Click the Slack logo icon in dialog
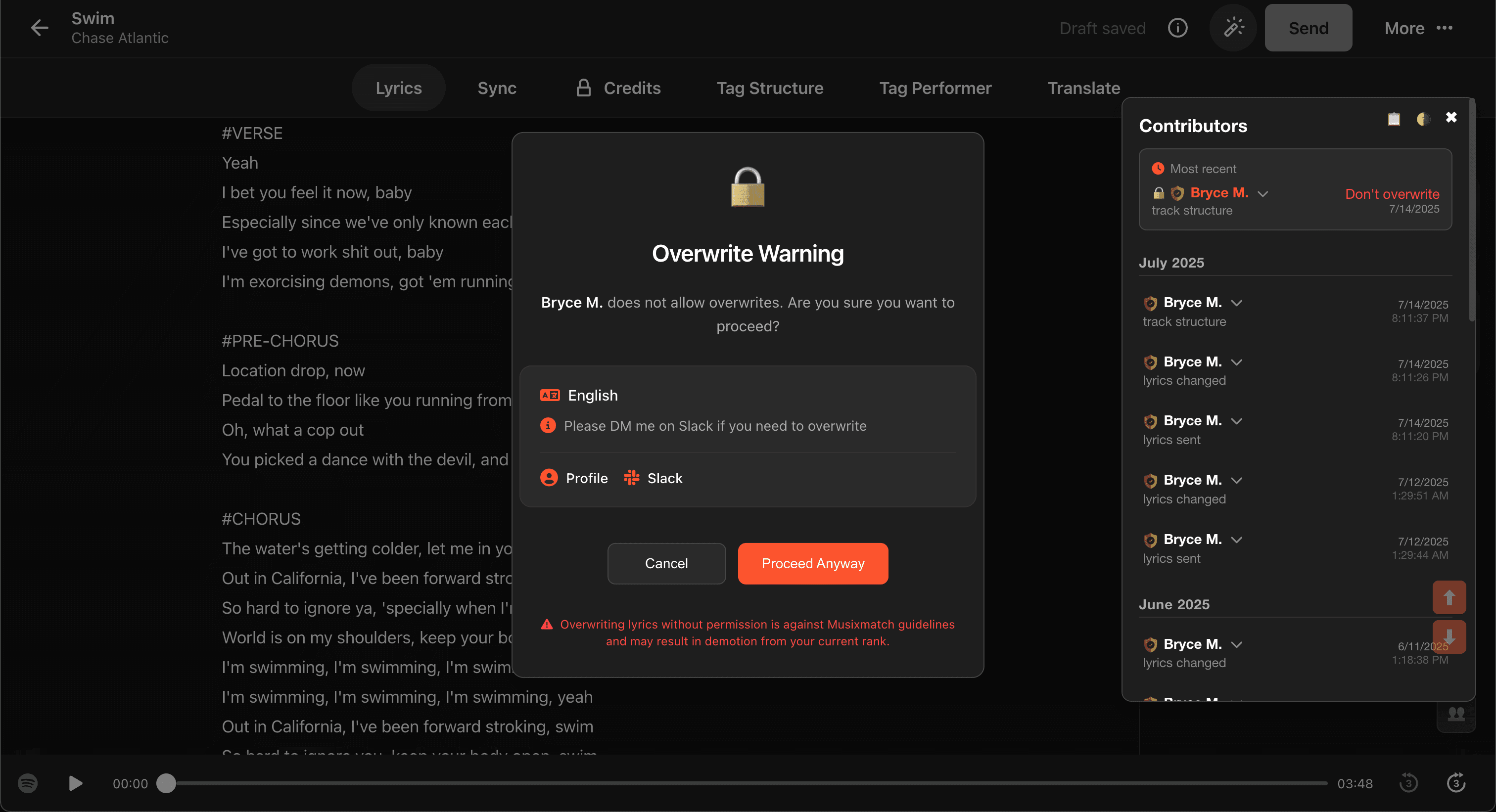This screenshot has height=812, width=1496. [631, 478]
